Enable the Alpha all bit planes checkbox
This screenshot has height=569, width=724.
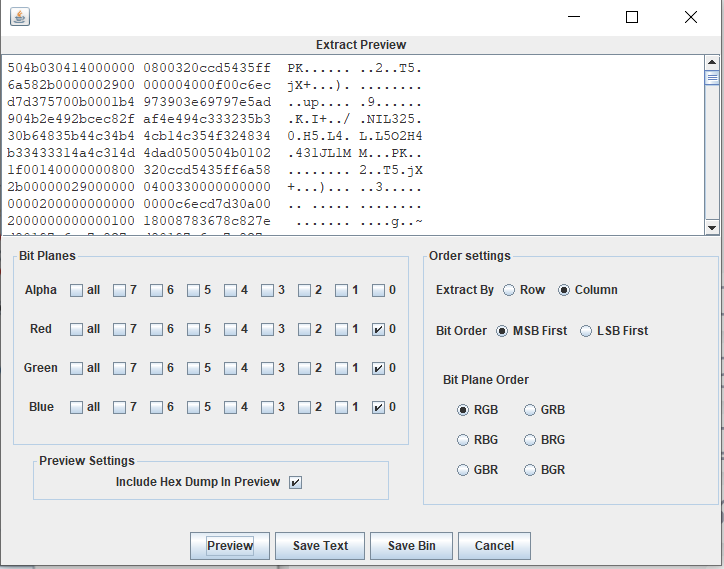[x=77, y=291]
